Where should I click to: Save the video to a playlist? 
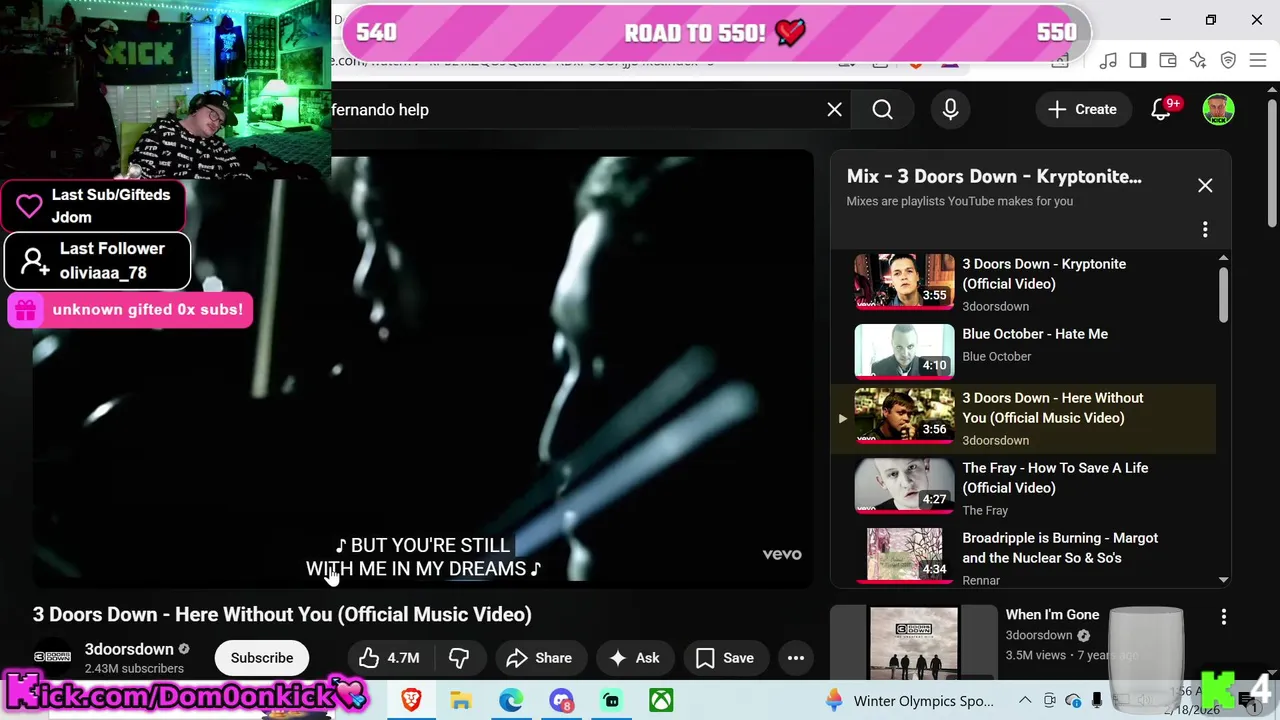725,658
